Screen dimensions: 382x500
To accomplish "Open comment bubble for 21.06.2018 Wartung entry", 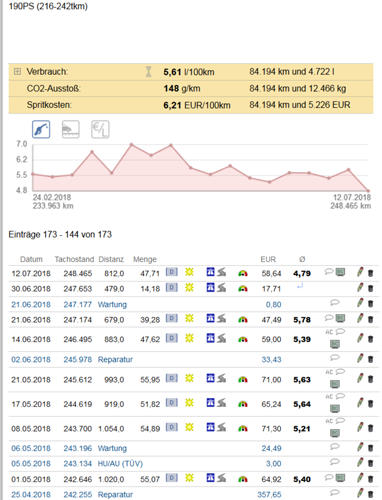I will click(x=335, y=303).
